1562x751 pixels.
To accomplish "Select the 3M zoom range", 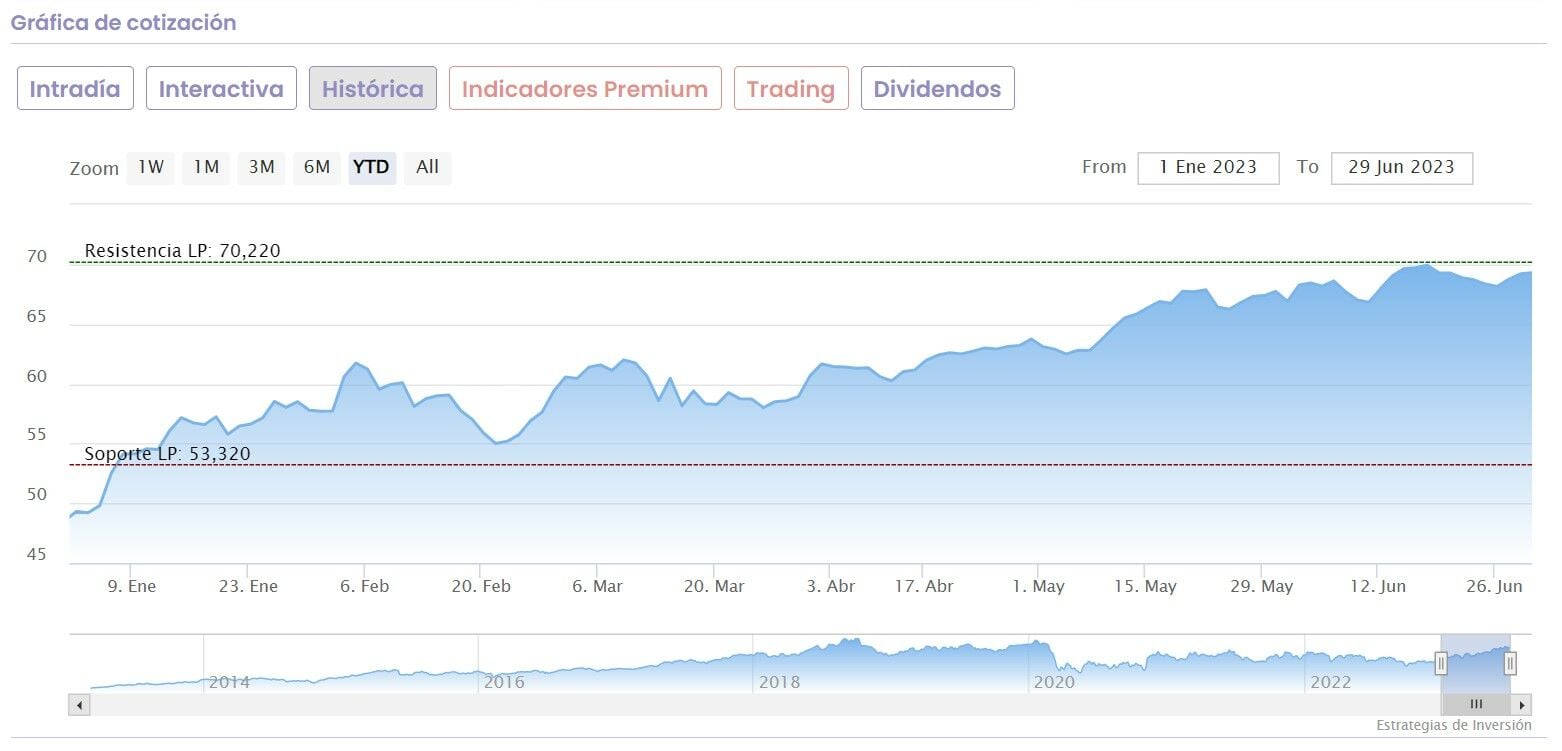I will coord(262,168).
